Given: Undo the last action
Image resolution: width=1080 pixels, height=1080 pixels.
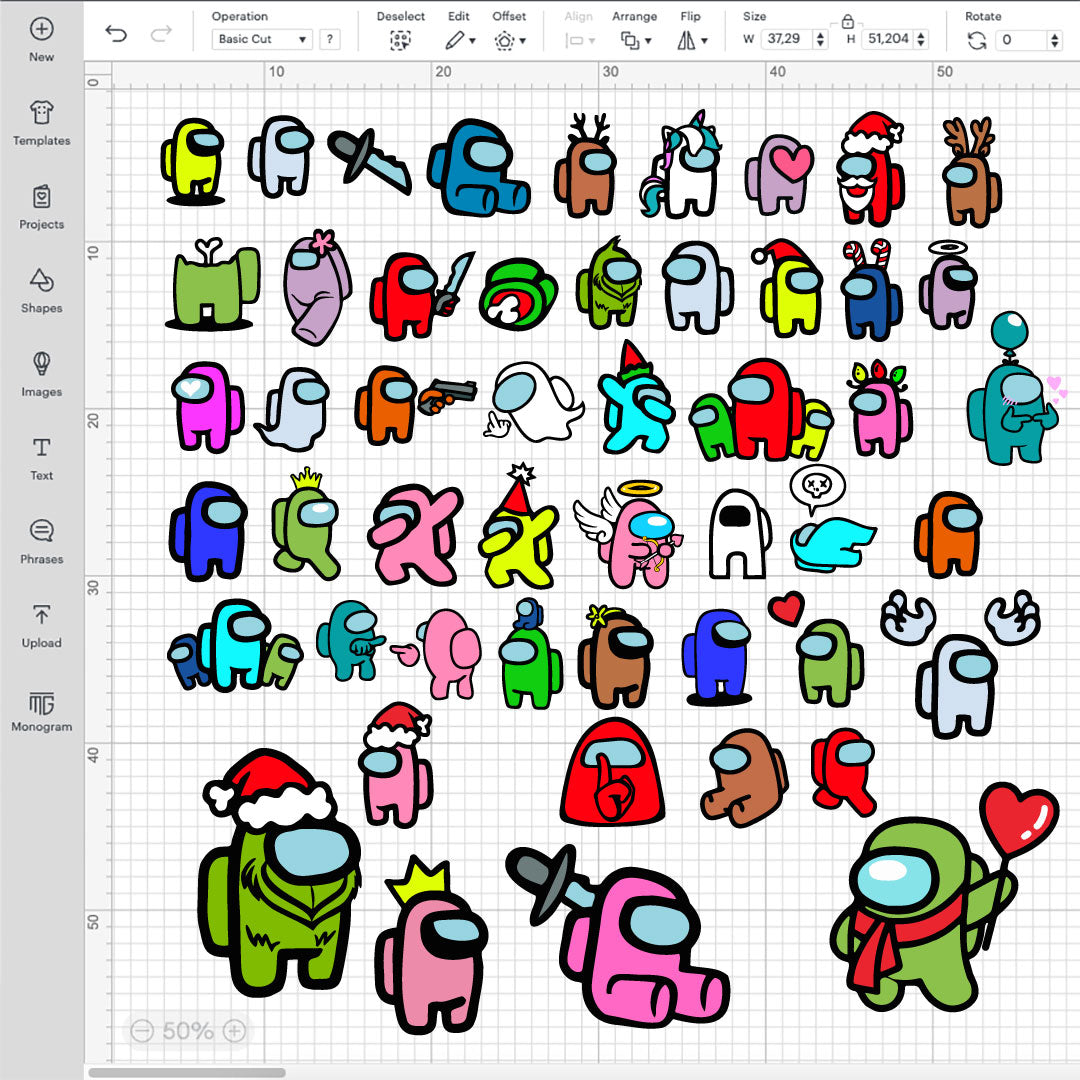Looking at the screenshot, I should 116,33.
